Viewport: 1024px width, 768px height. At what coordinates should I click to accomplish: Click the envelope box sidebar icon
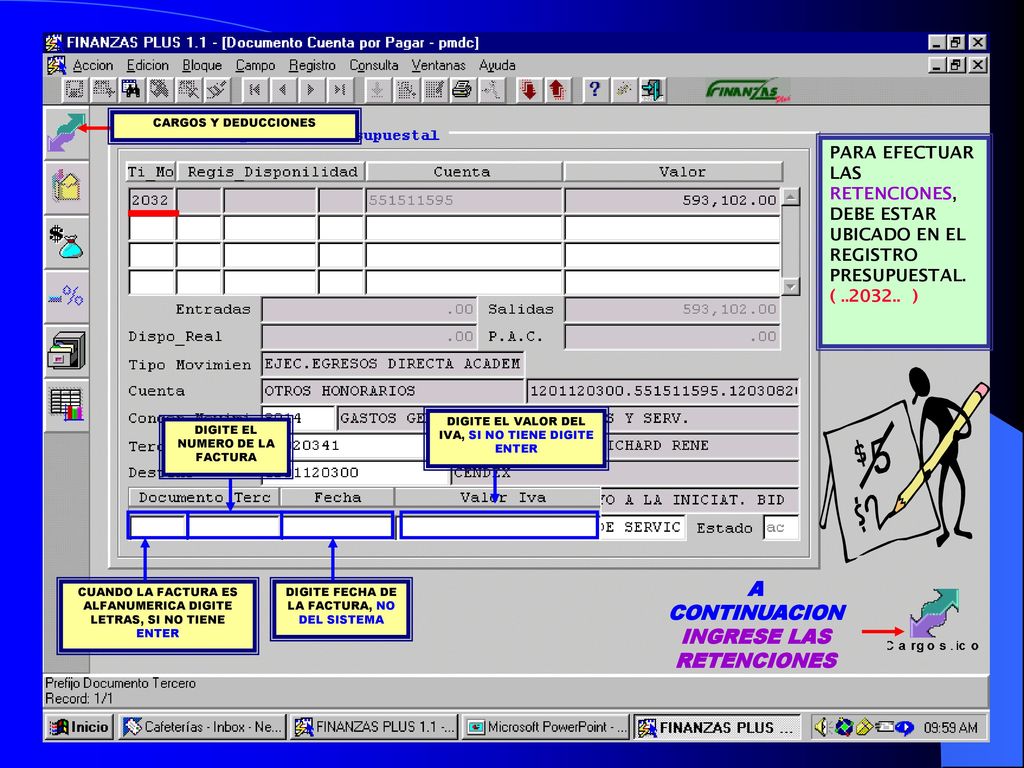pos(66,187)
